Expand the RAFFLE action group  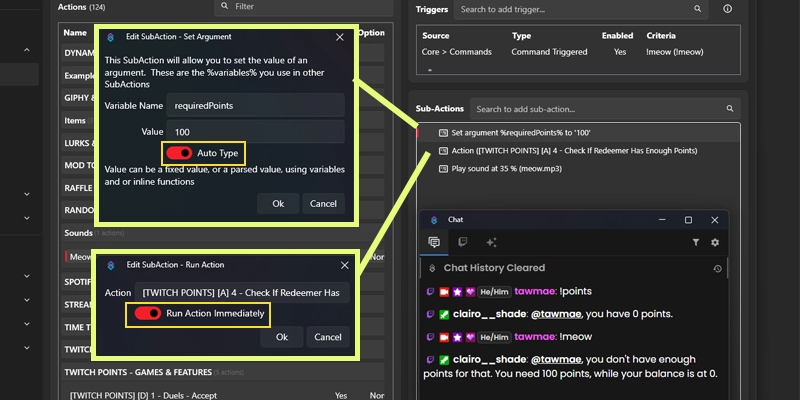[78, 188]
